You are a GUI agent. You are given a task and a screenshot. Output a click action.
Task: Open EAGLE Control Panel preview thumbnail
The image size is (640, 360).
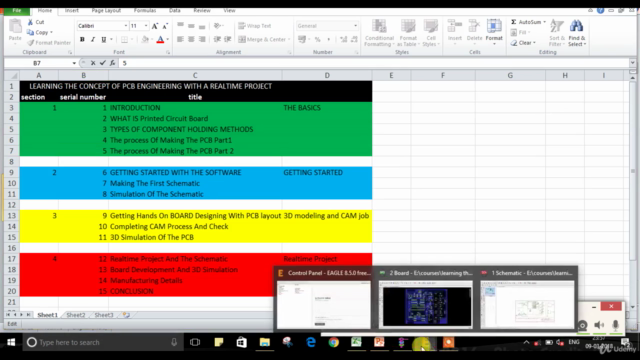(324, 304)
